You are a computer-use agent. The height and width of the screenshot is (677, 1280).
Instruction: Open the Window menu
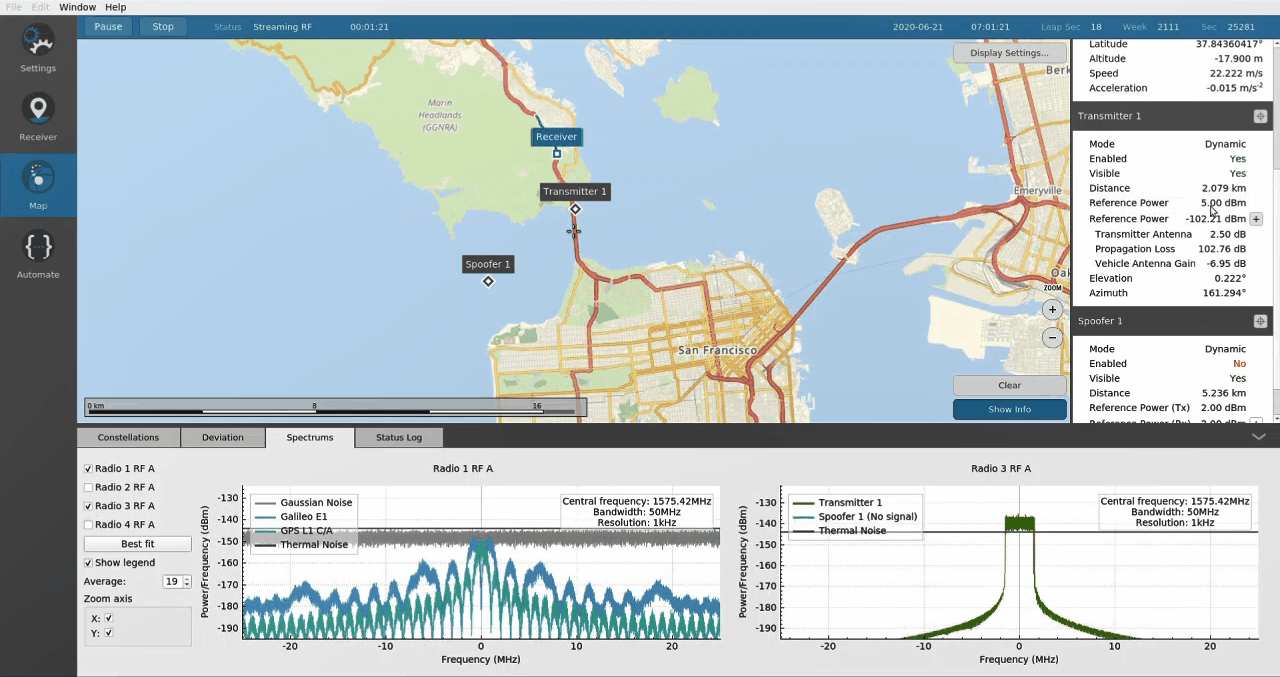pos(77,7)
